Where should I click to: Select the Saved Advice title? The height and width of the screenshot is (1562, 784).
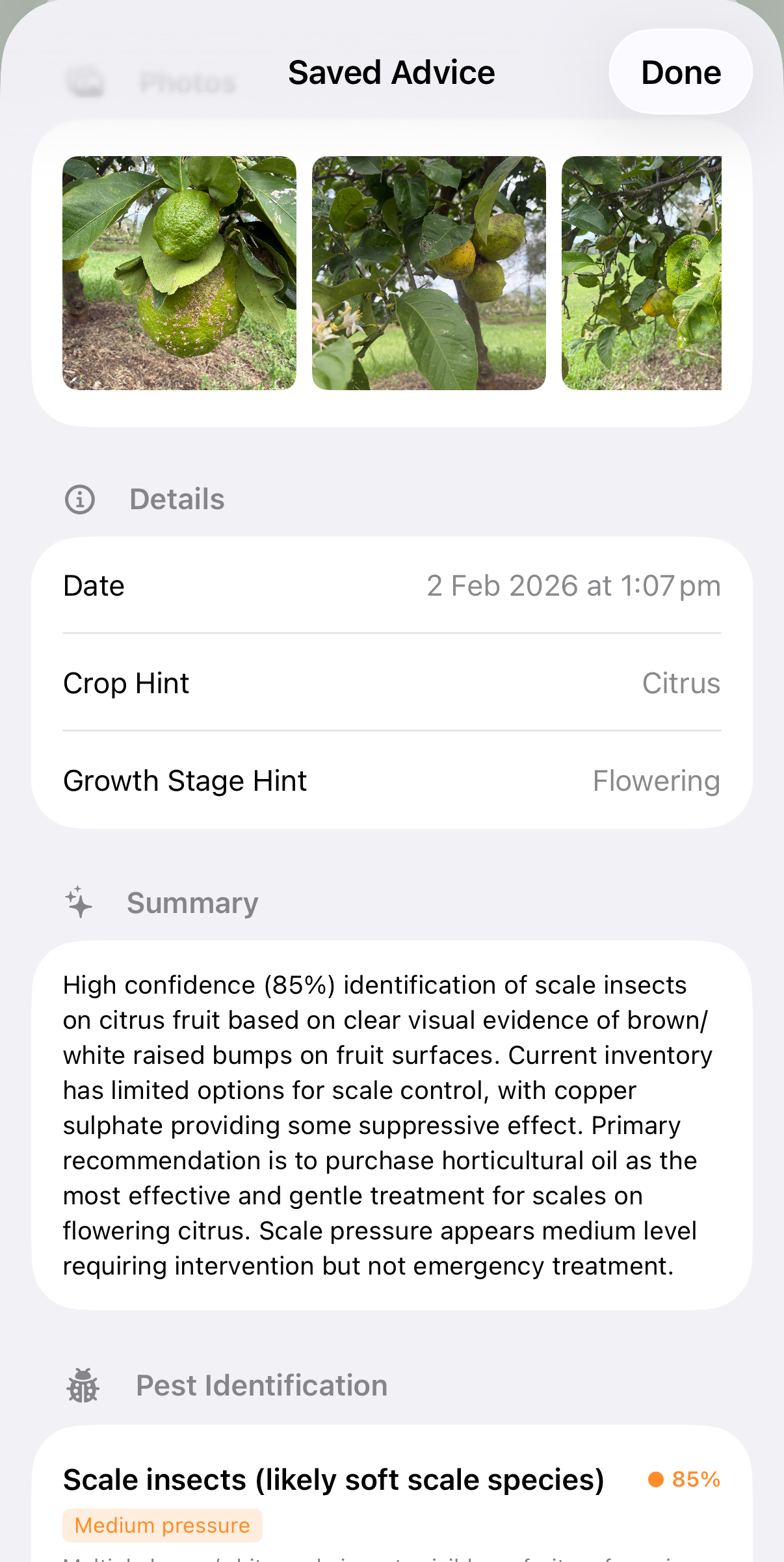(x=392, y=72)
